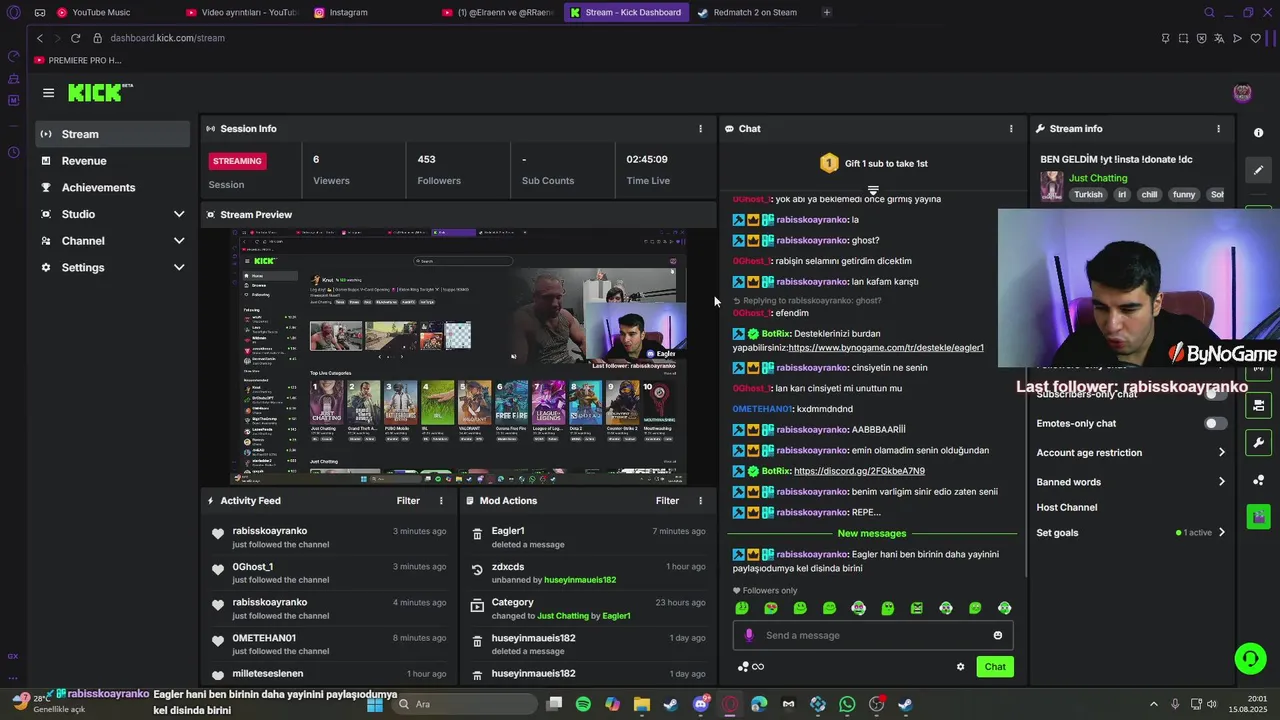This screenshot has height=720, width=1280.
Task: Open Account age restriction settings
Action: pos(1131,453)
